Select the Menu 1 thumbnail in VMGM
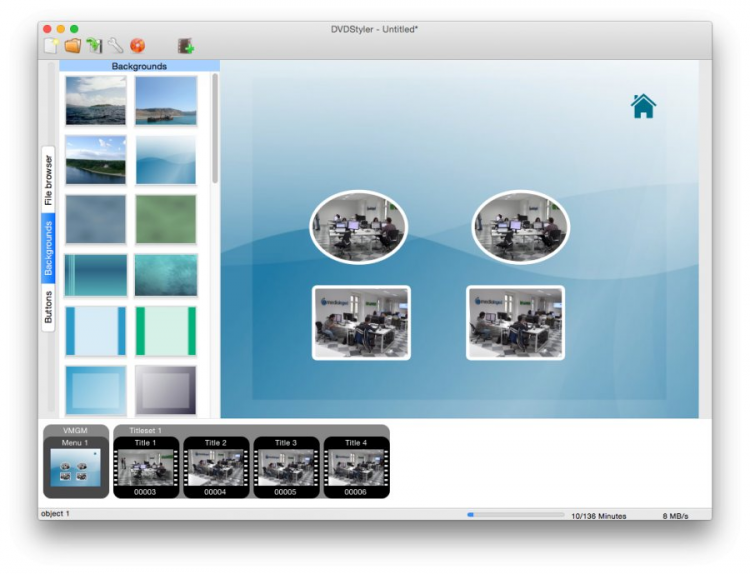This screenshot has height=574, width=750. click(x=76, y=467)
